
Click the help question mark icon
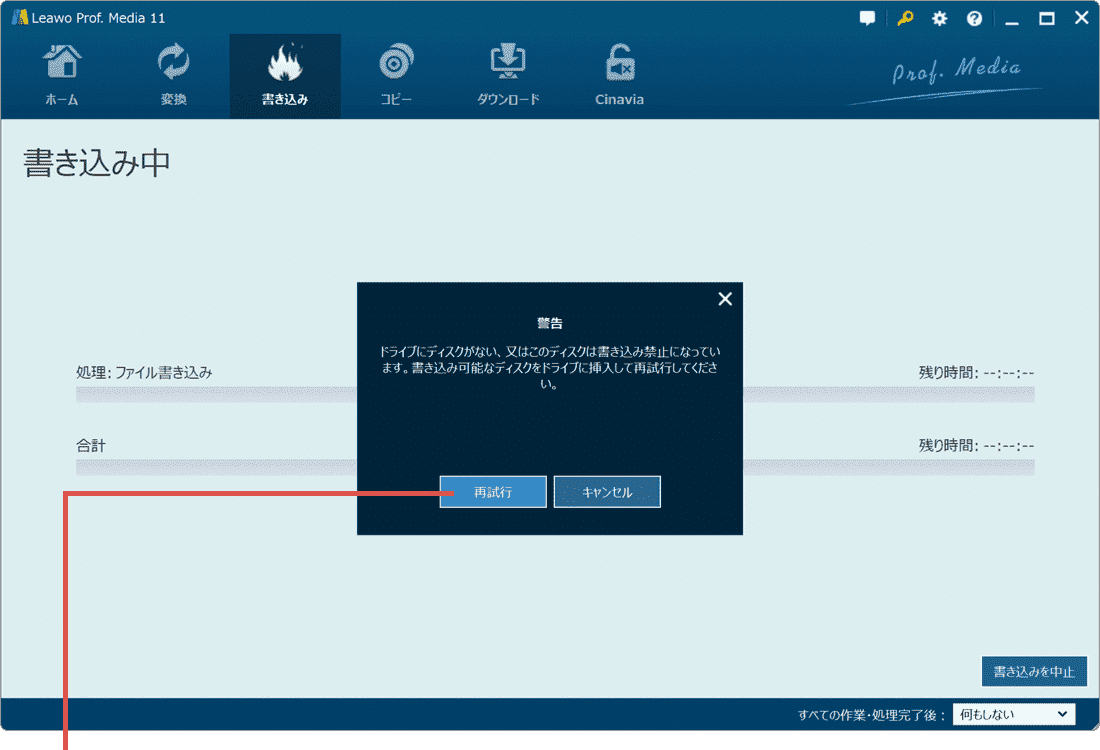point(974,19)
